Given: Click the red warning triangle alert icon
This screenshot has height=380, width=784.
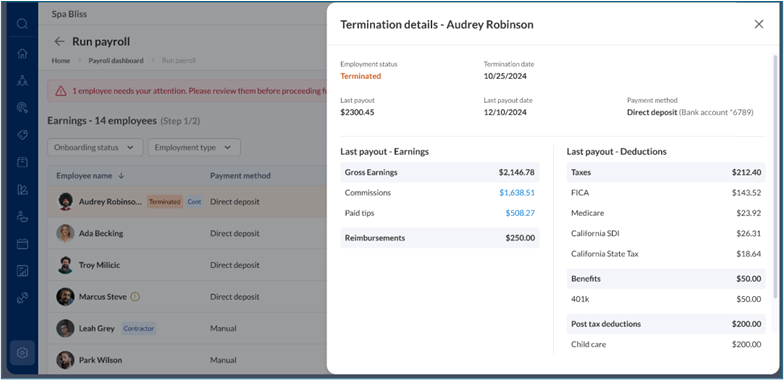Looking at the screenshot, I should point(60,91).
